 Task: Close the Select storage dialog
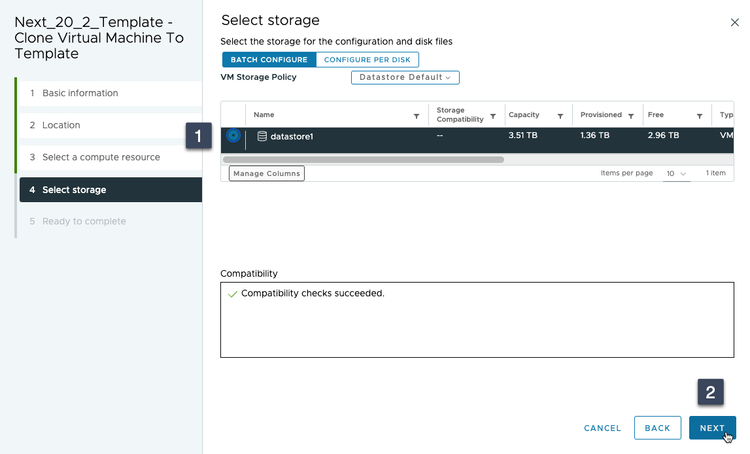pyautogui.click(x=736, y=21)
